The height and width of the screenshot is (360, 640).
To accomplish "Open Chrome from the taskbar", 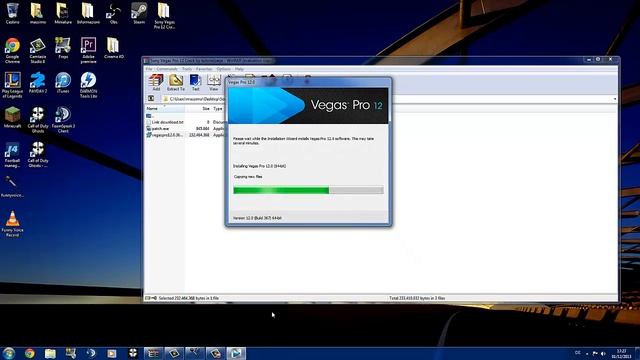I will click(x=29, y=353).
